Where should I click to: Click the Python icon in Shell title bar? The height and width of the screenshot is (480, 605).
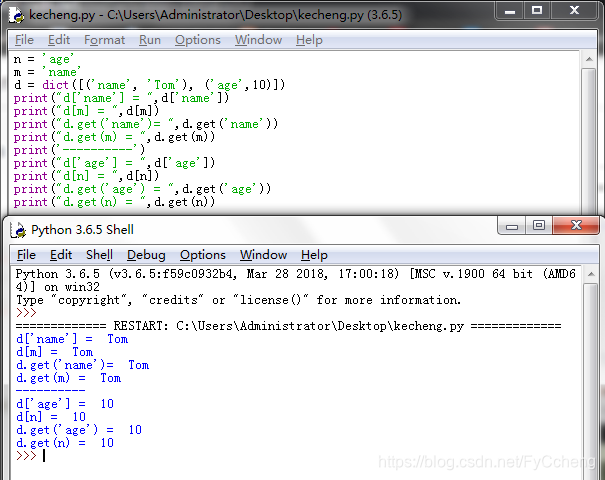18,230
